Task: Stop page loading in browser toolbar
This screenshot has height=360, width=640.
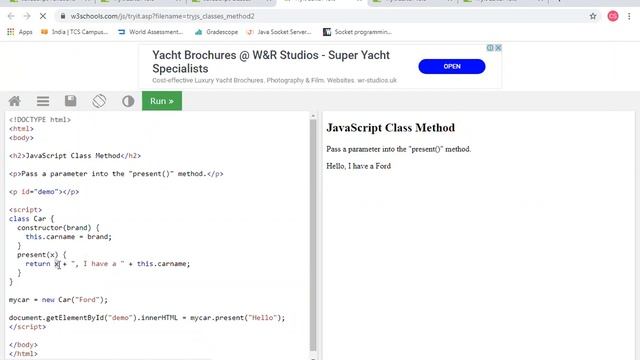Action: coord(42,16)
